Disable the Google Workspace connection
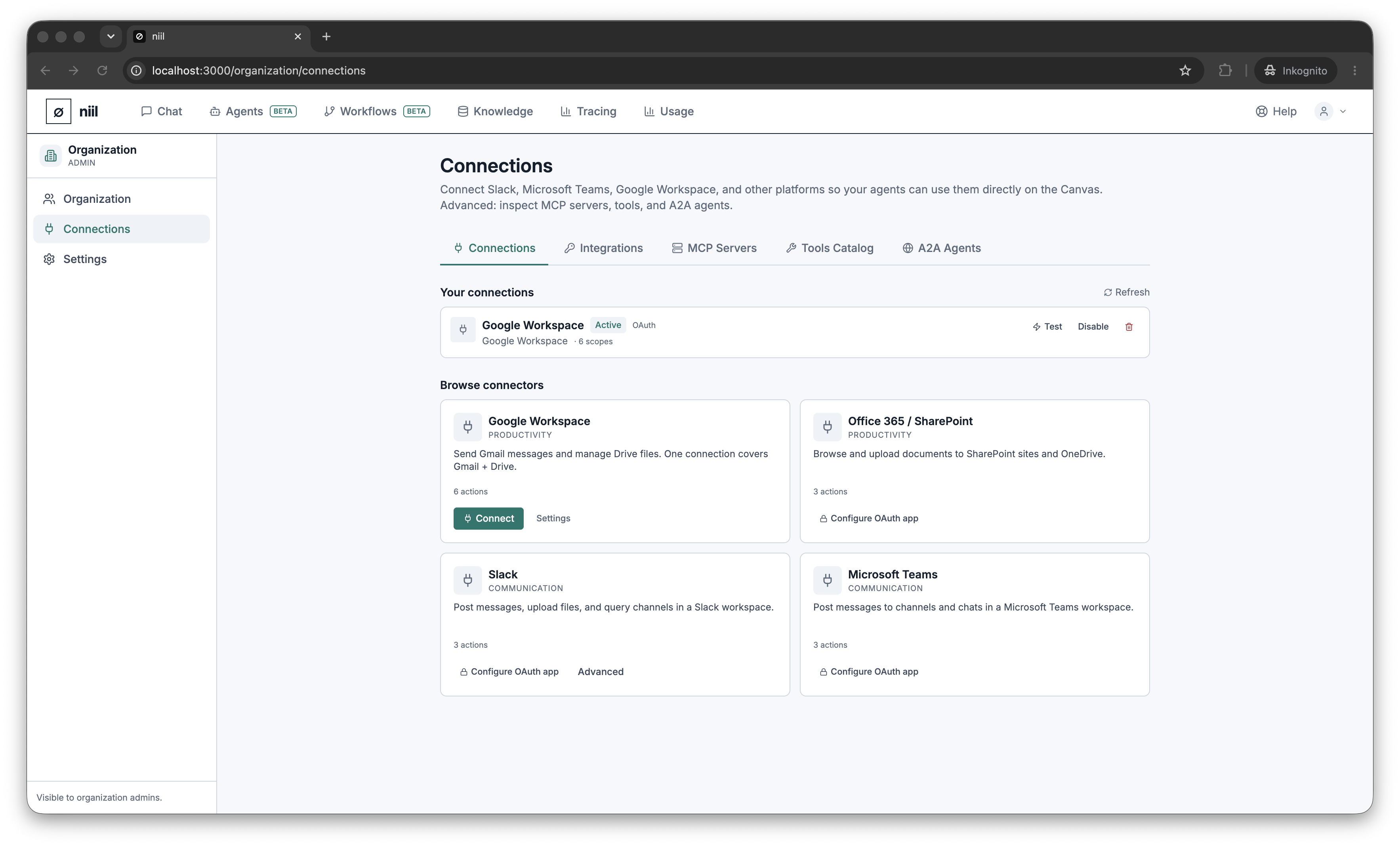This screenshot has width=1400, height=847. point(1093,327)
